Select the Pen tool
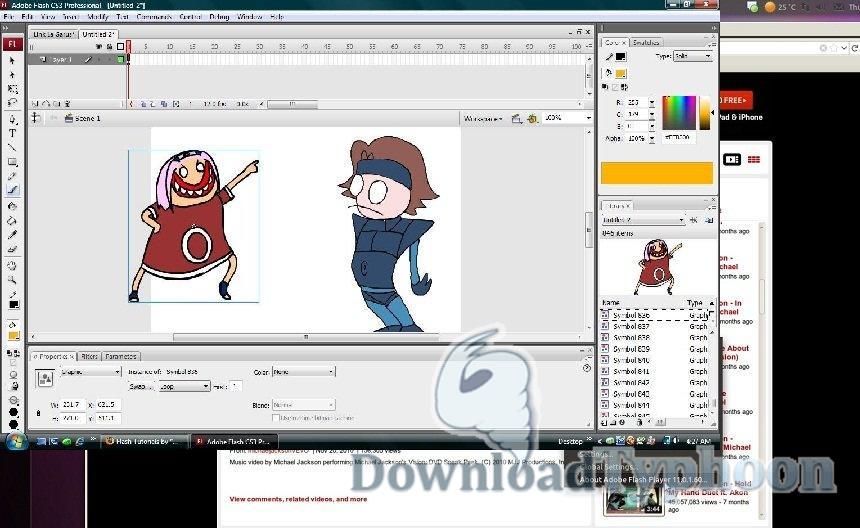Image resolution: width=860 pixels, height=528 pixels. pyautogui.click(x=13, y=119)
